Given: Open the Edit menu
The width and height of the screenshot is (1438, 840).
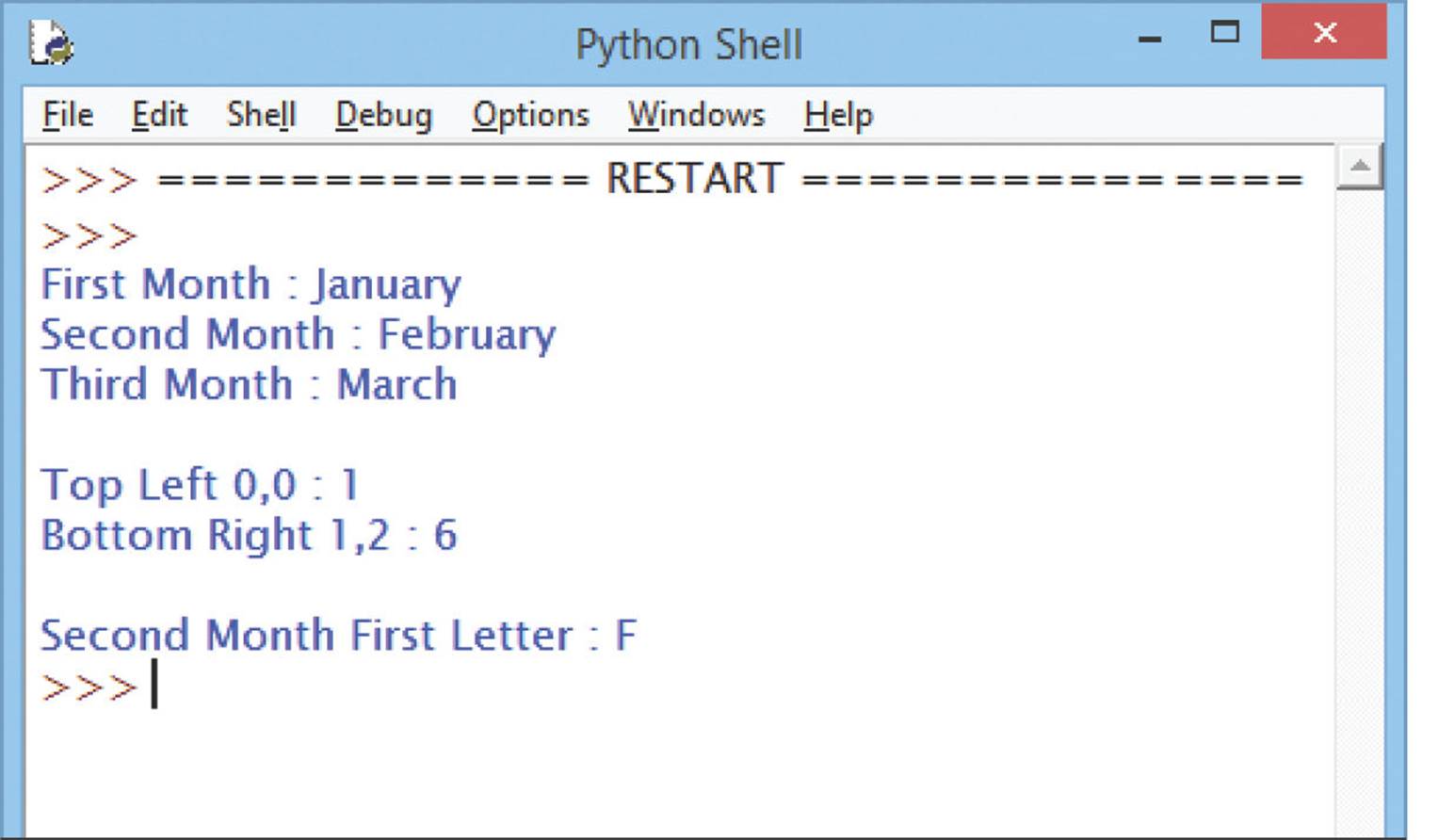Looking at the screenshot, I should 159,115.
